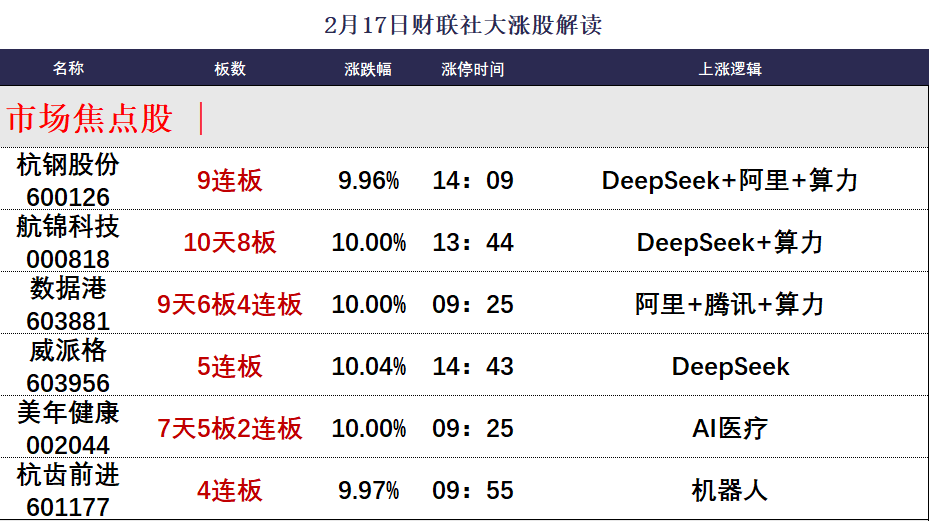Select stock code 603956

coord(68,383)
